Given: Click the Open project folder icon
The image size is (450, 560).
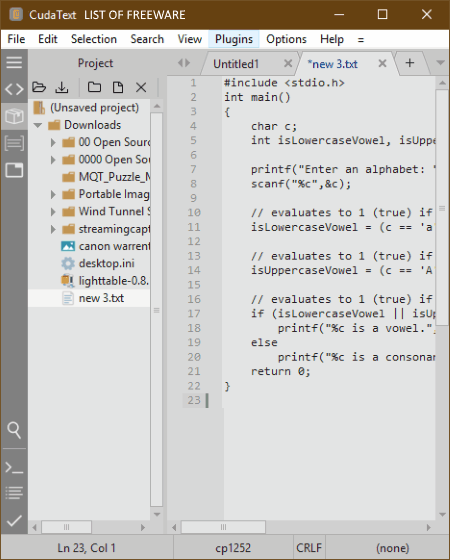Looking at the screenshot, I should coord(39,87).
